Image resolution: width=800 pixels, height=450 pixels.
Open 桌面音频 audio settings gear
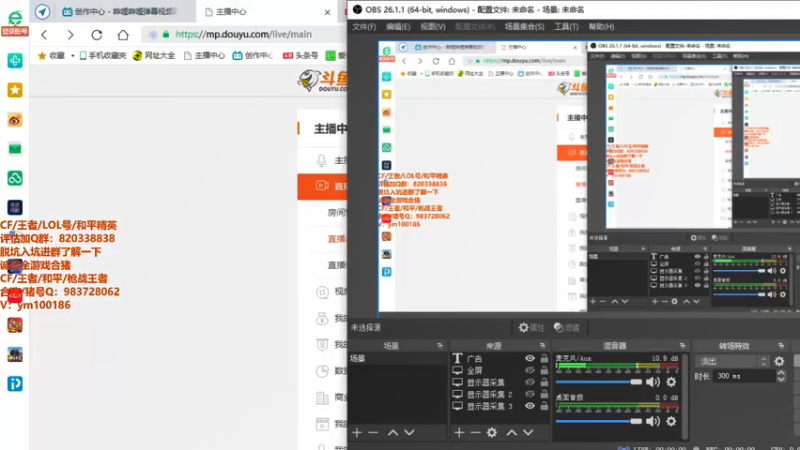click(671, 421)
